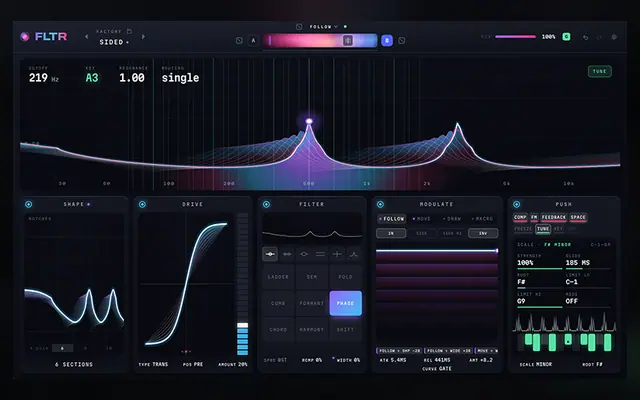Open the SPACE tab in Push

[578, 218]
